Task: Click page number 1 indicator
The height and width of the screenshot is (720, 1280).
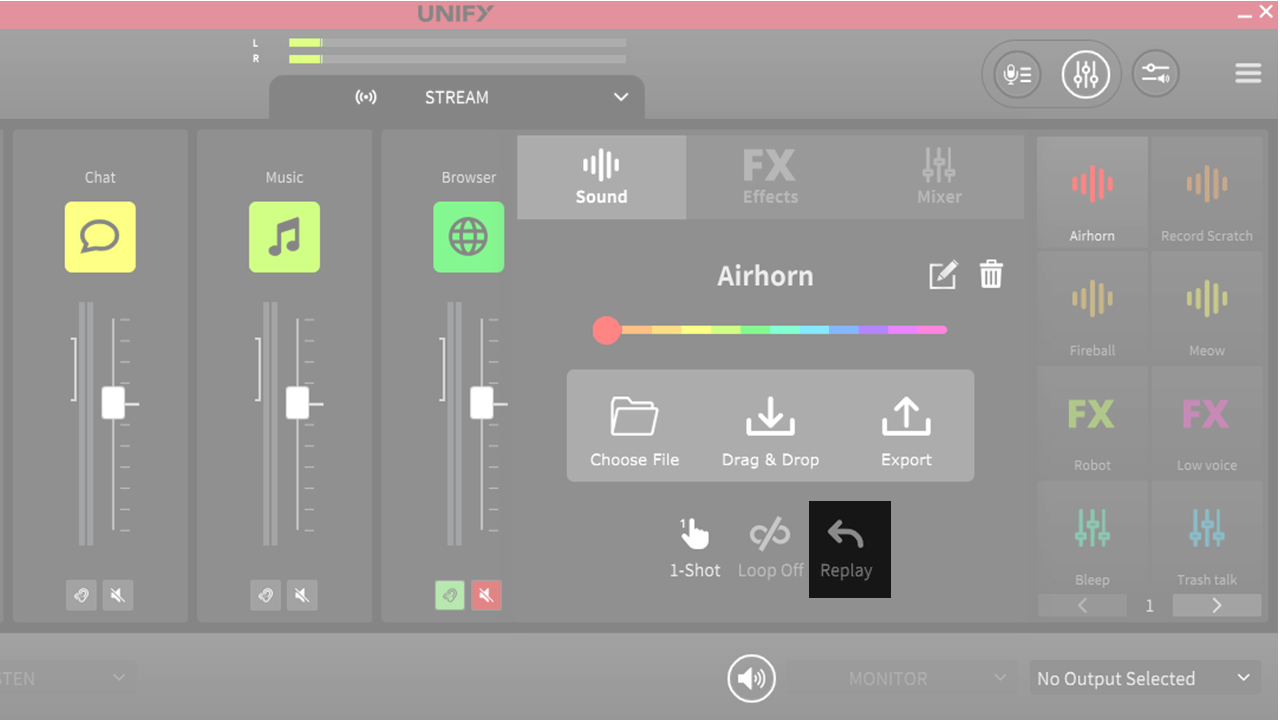Action: click(x=1149, y=605)
